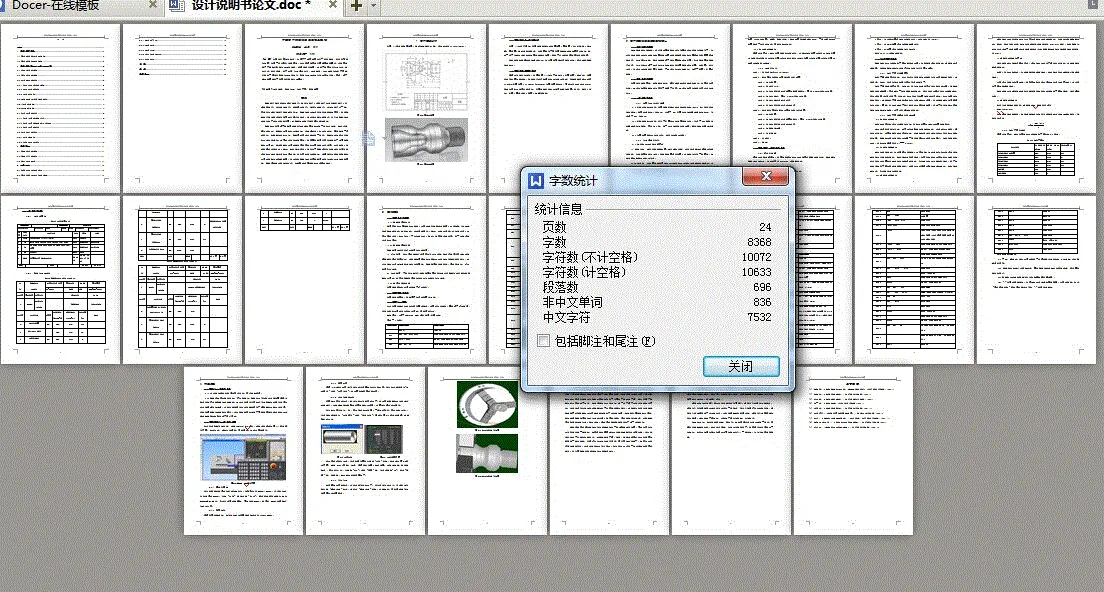Screen dimensions: 1104x592
Task: Open the page filled with a full-length table
Action: point(914,279)
